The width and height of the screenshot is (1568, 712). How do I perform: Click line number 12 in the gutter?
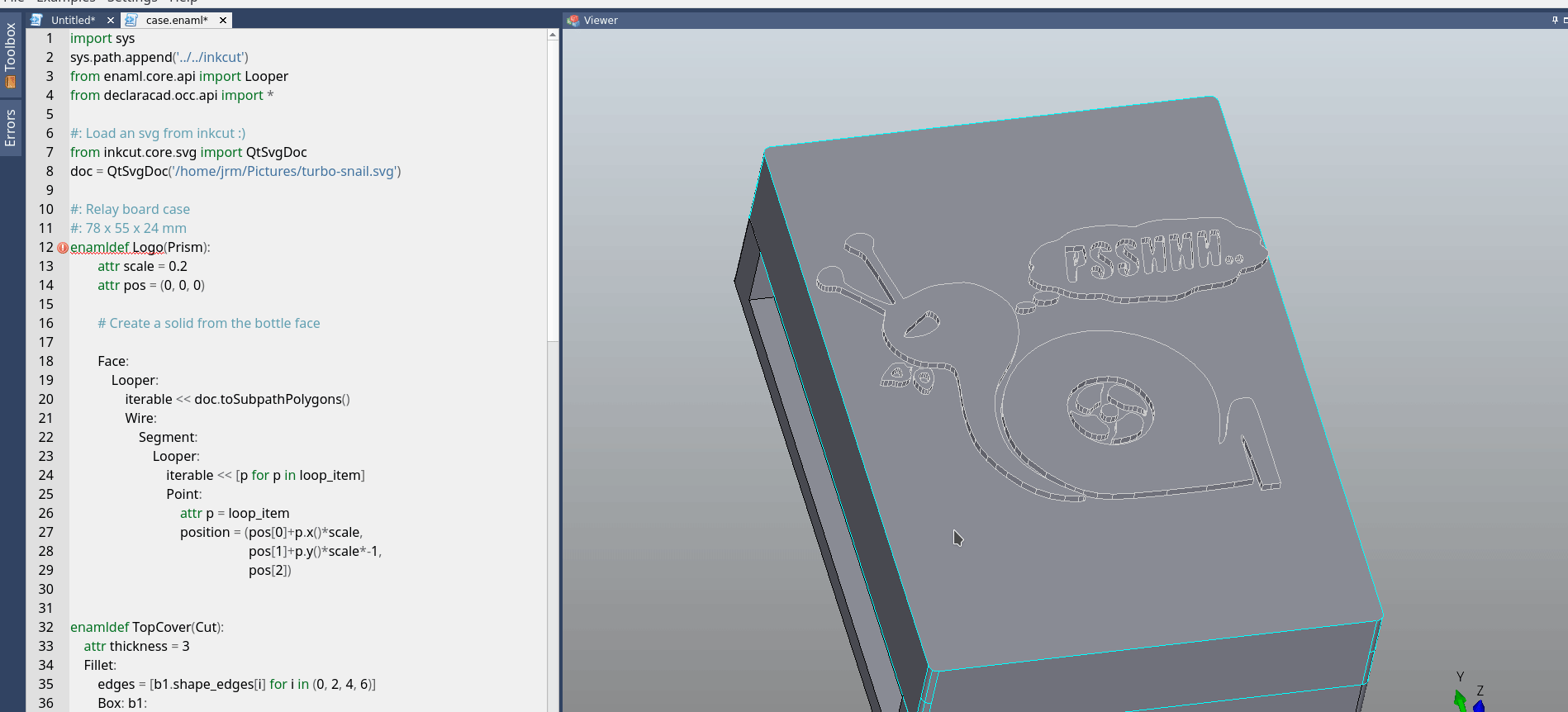pos(46,247)
